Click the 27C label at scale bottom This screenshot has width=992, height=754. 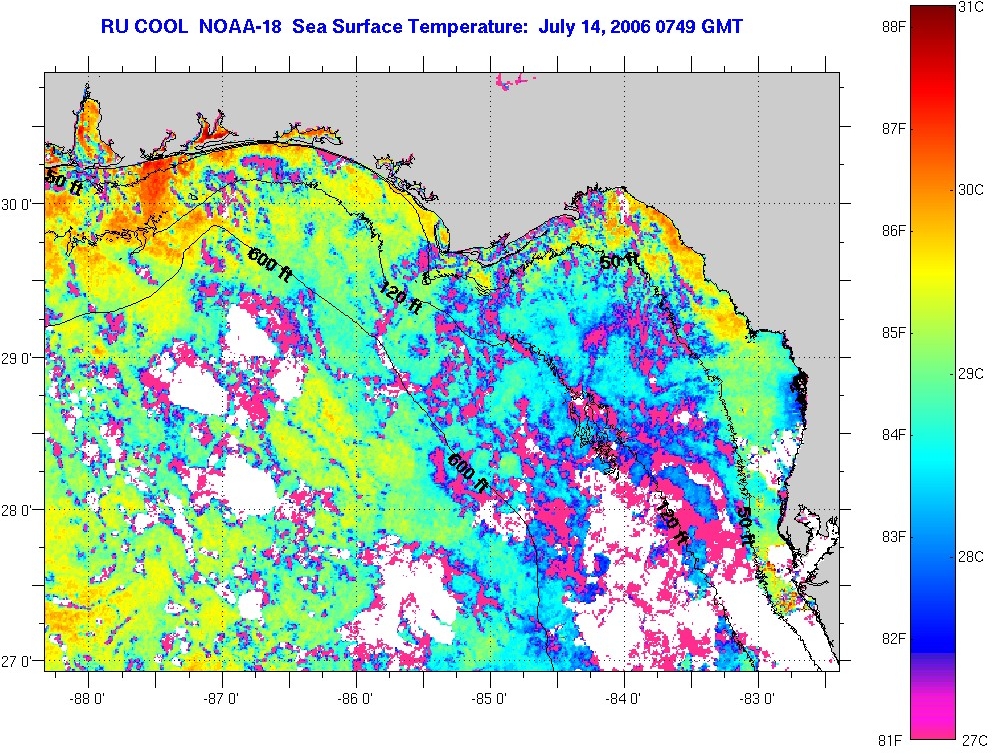pos(972,739)
